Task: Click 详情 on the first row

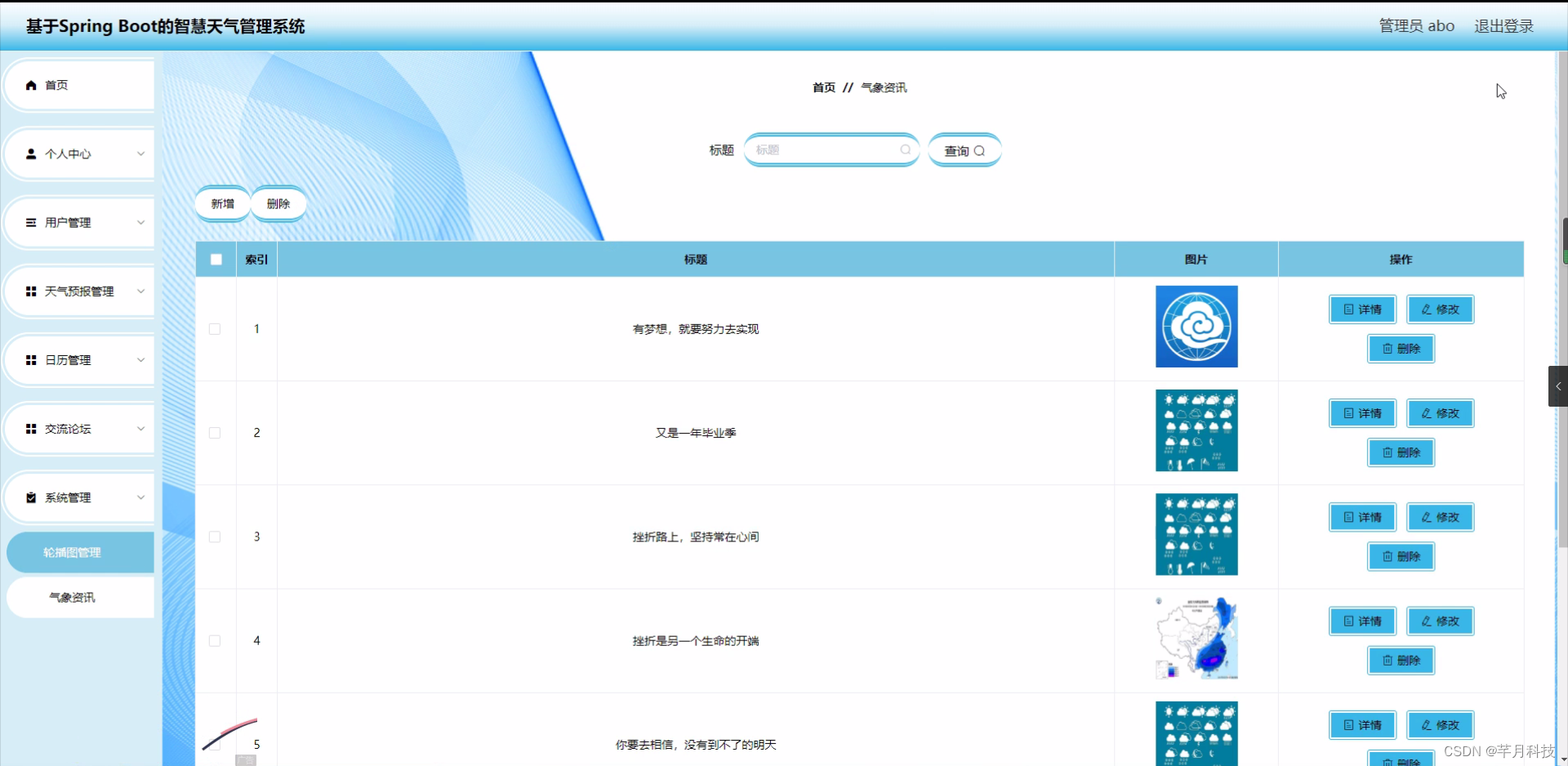Action: tap(1361, 310)
